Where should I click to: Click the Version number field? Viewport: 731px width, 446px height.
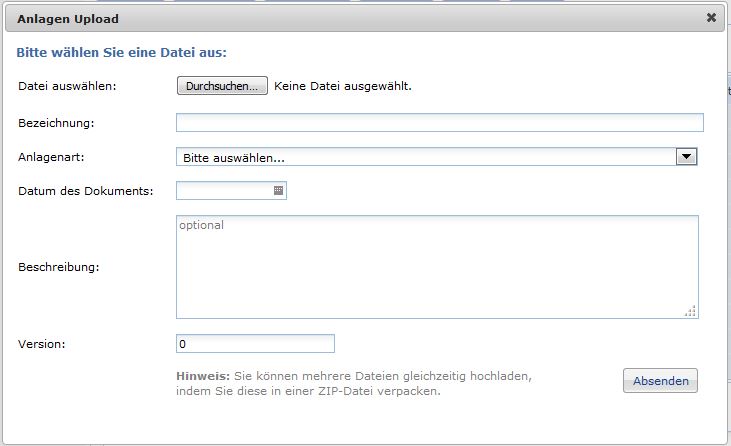click(x=255, y=343)
